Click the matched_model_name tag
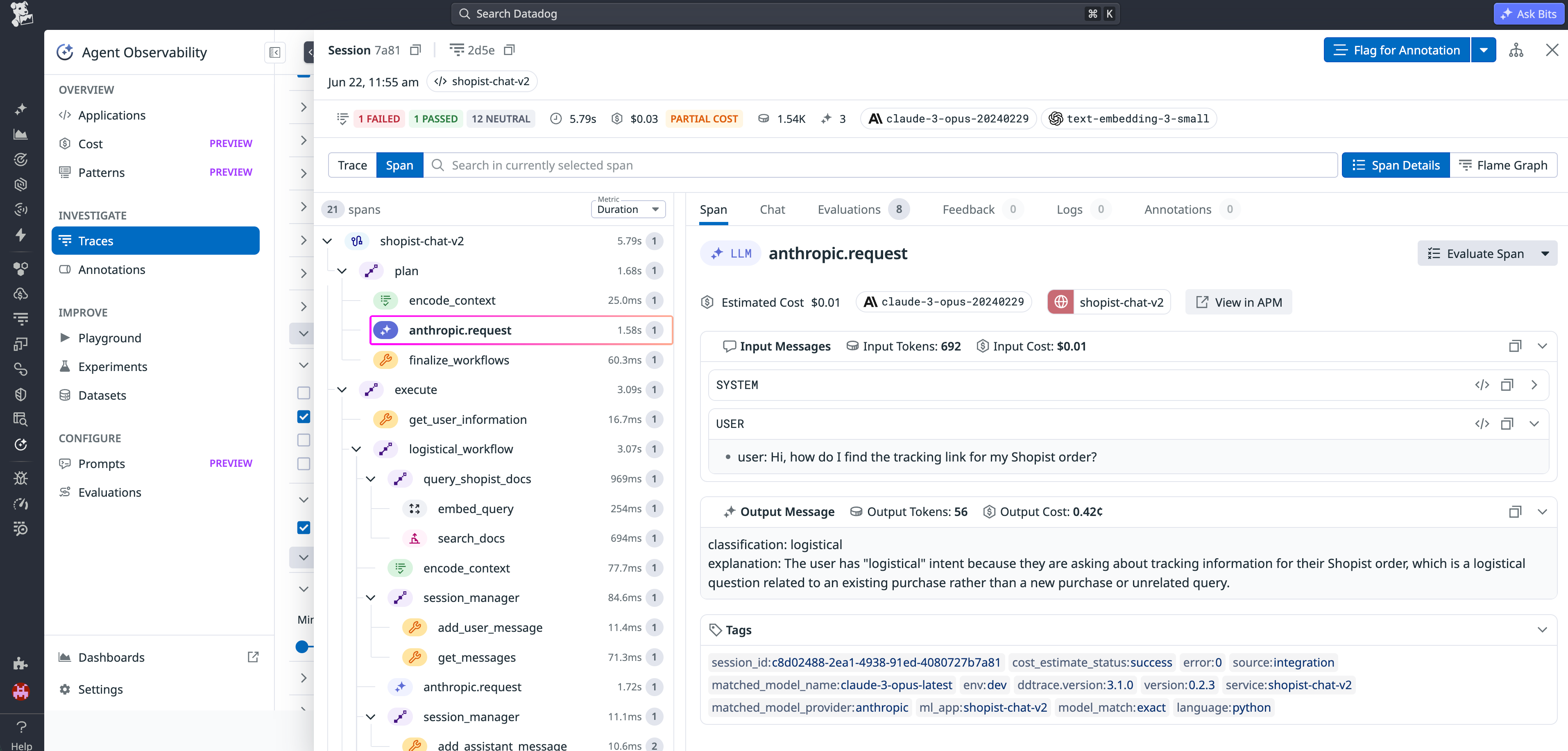This screenshot has width=1568, height=751. pyautogui.click(x=832, y=685)
